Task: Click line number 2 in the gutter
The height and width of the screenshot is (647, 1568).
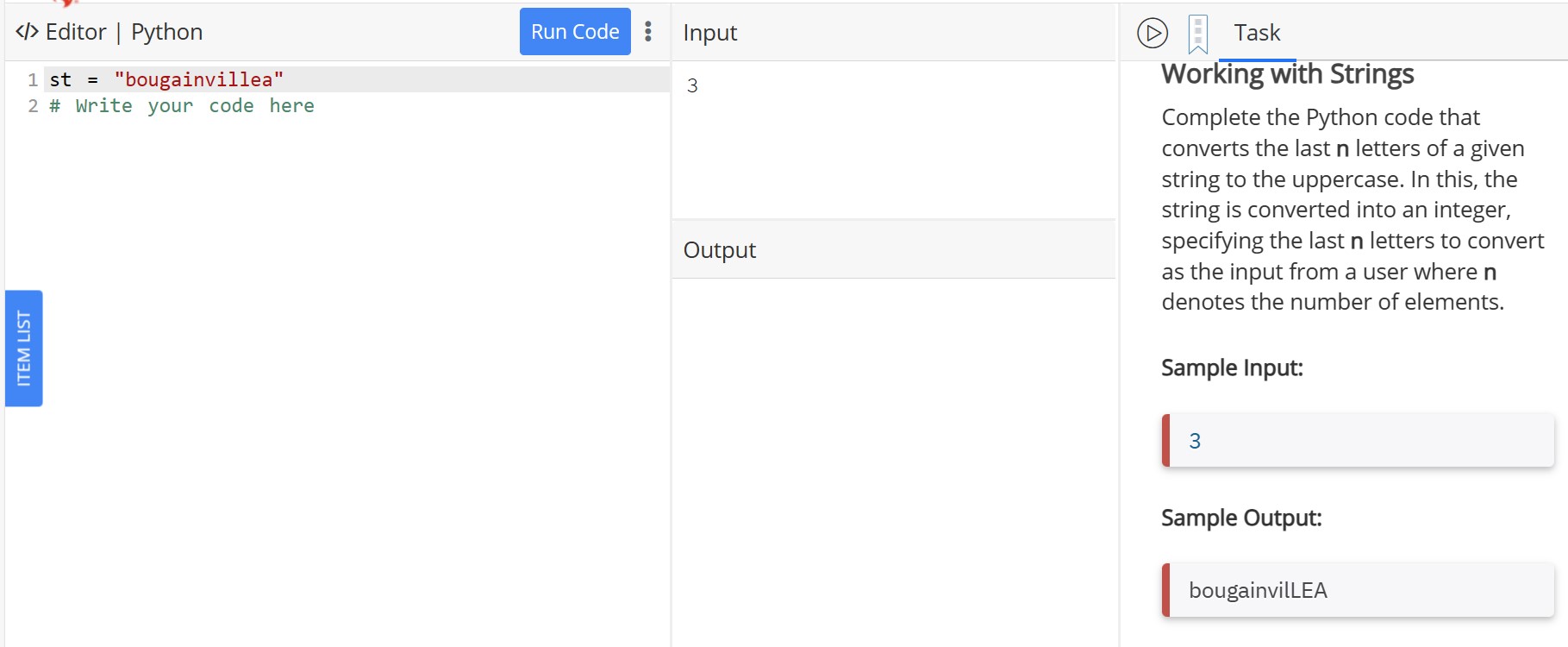Action: [x=34, y=105]
